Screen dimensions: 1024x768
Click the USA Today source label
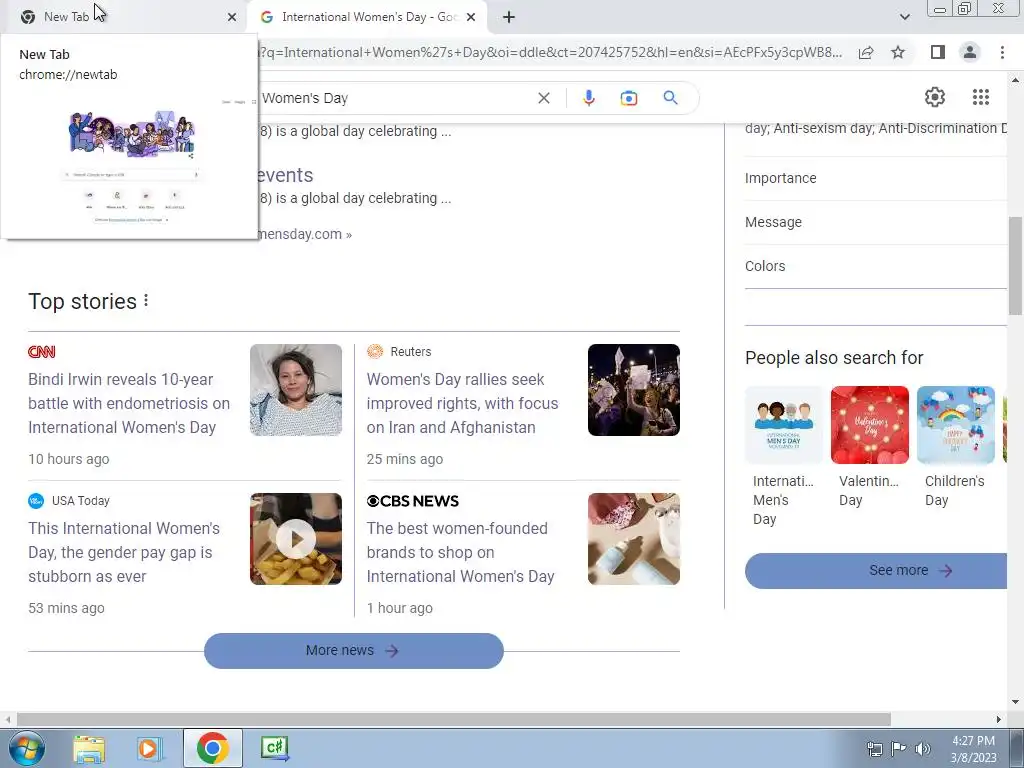point(81,501)
